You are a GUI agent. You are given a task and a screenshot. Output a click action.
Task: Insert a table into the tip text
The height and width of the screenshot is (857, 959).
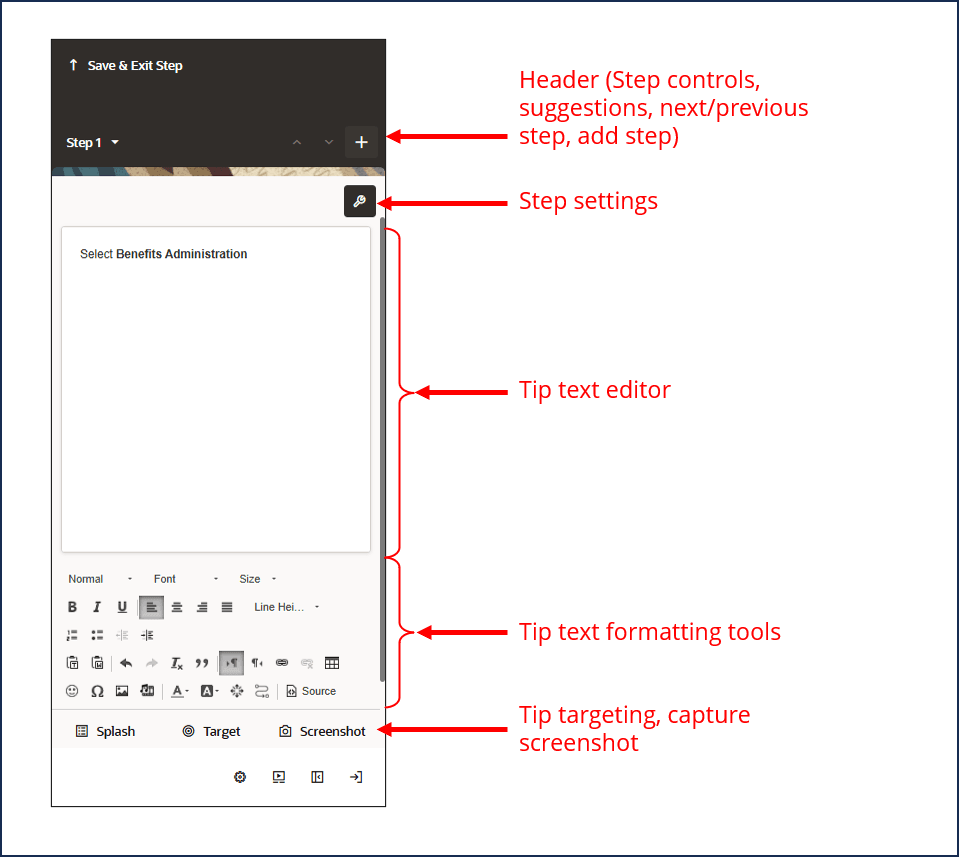click(332, 662)
